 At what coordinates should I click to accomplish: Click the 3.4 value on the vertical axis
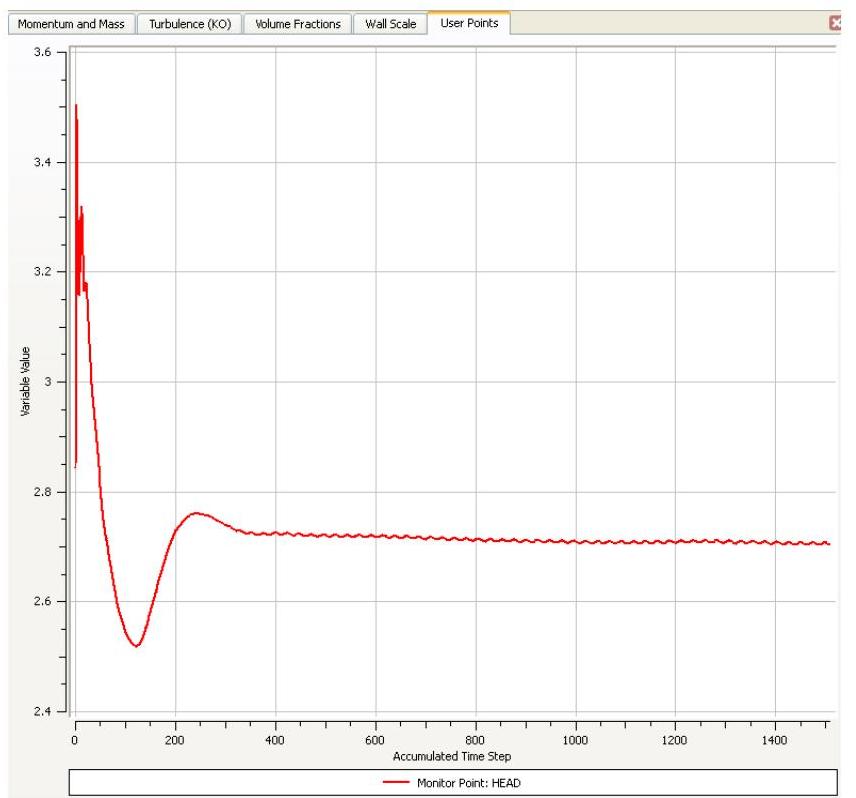click(x=42, y=162)
